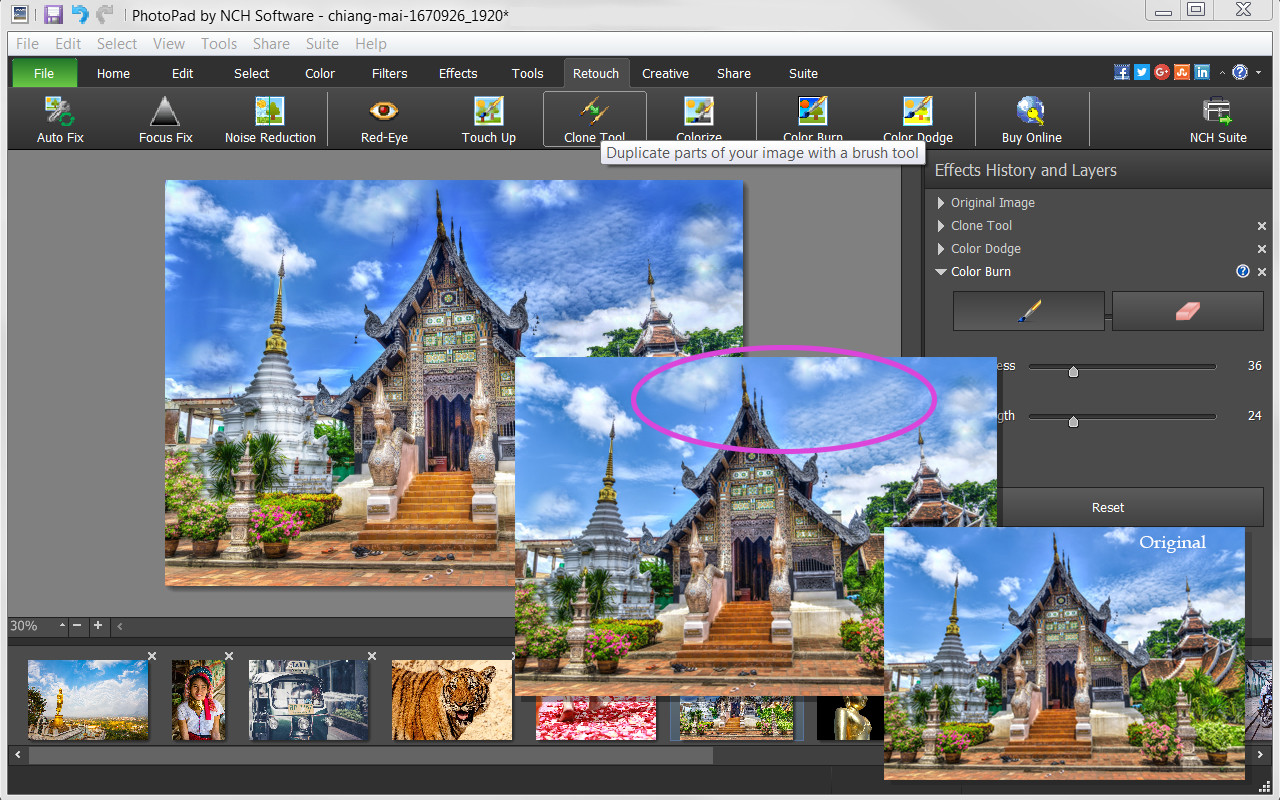1280x800 pixels.
Task: Open the View menu
Action: 168,43
